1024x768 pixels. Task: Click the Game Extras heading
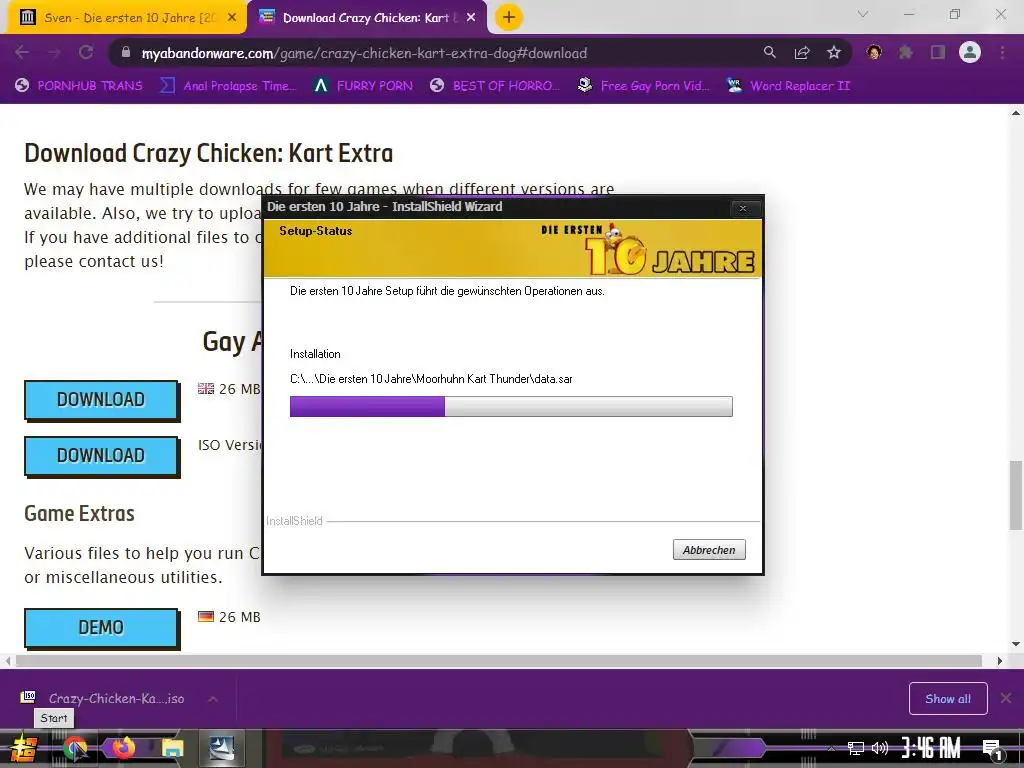79,513
